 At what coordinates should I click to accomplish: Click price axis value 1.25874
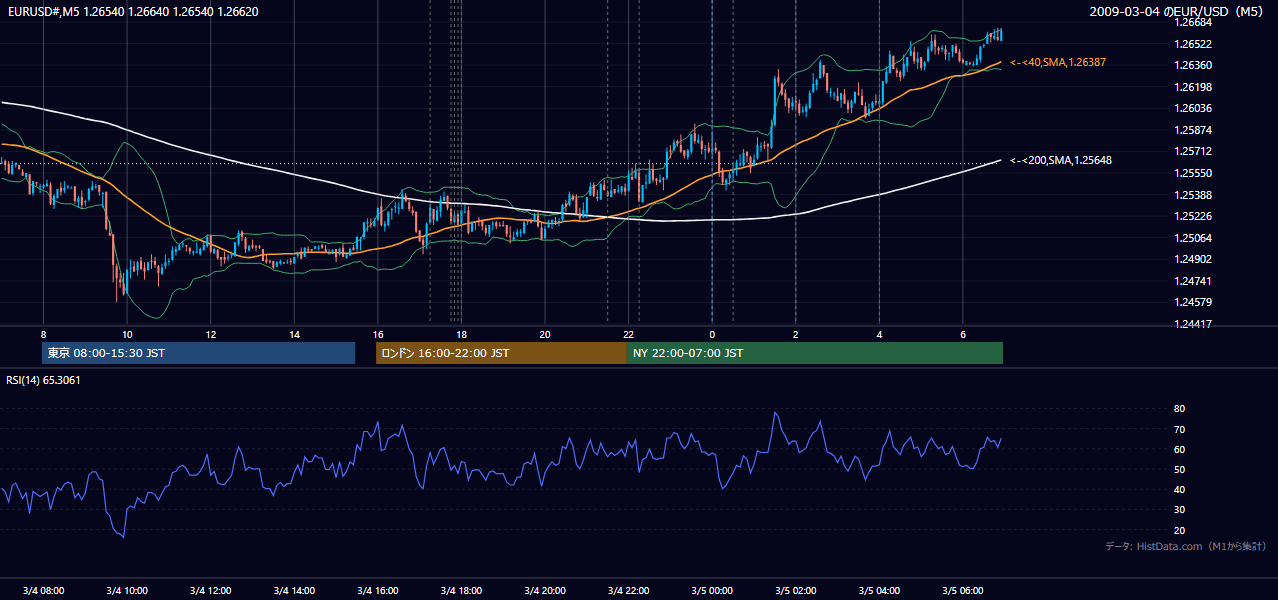click(1193, 130)
